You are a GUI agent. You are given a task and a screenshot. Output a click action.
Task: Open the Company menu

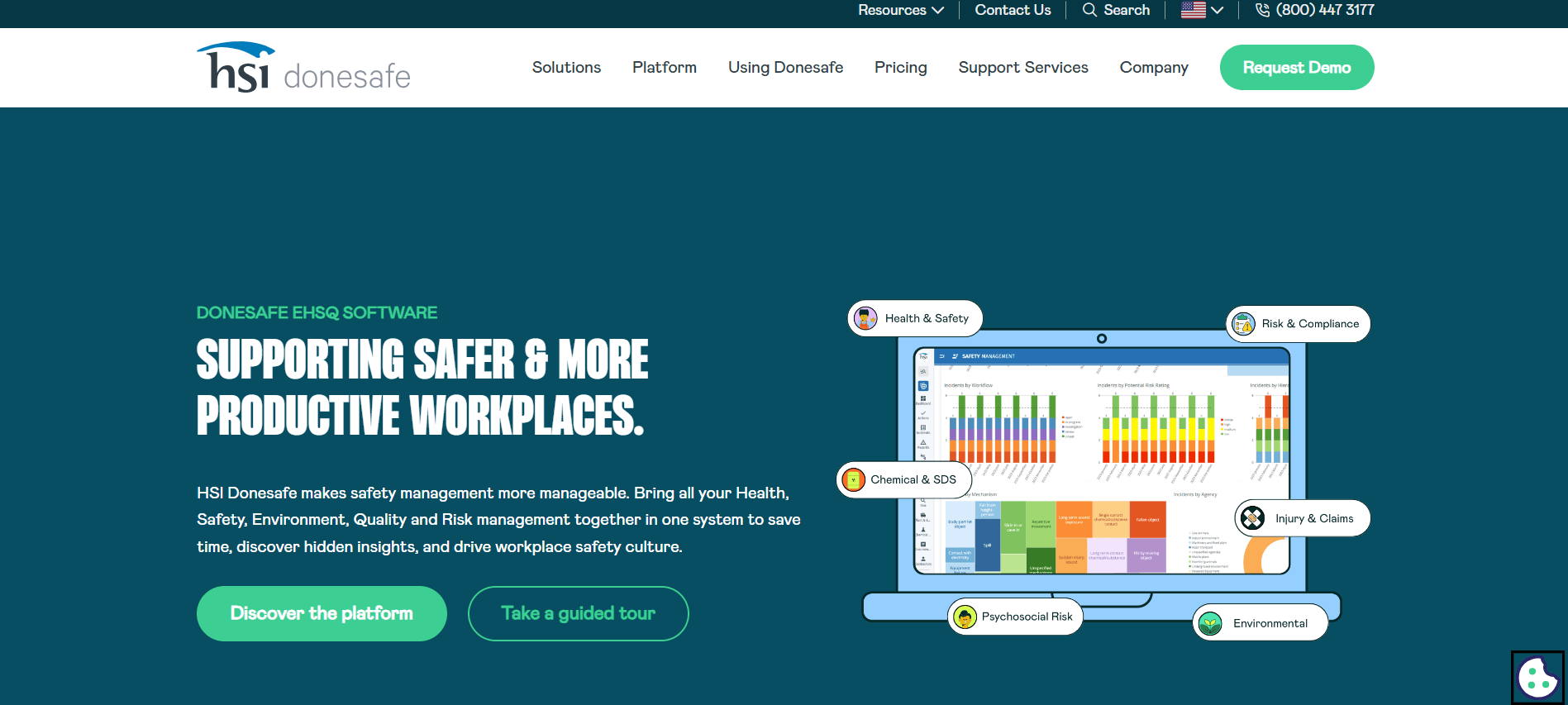coord(1154,67)
